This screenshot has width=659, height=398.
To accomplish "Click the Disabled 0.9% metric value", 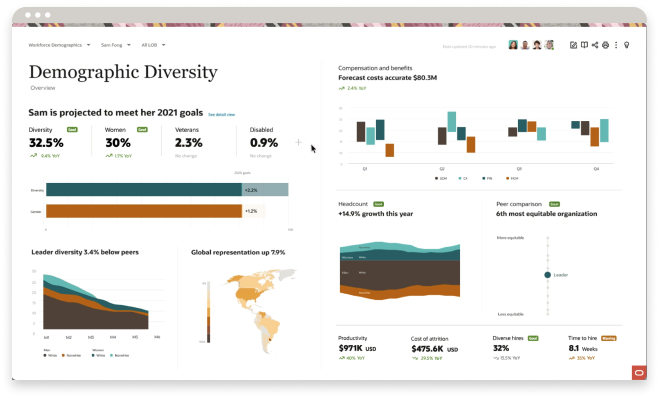I will click(264, 143).
